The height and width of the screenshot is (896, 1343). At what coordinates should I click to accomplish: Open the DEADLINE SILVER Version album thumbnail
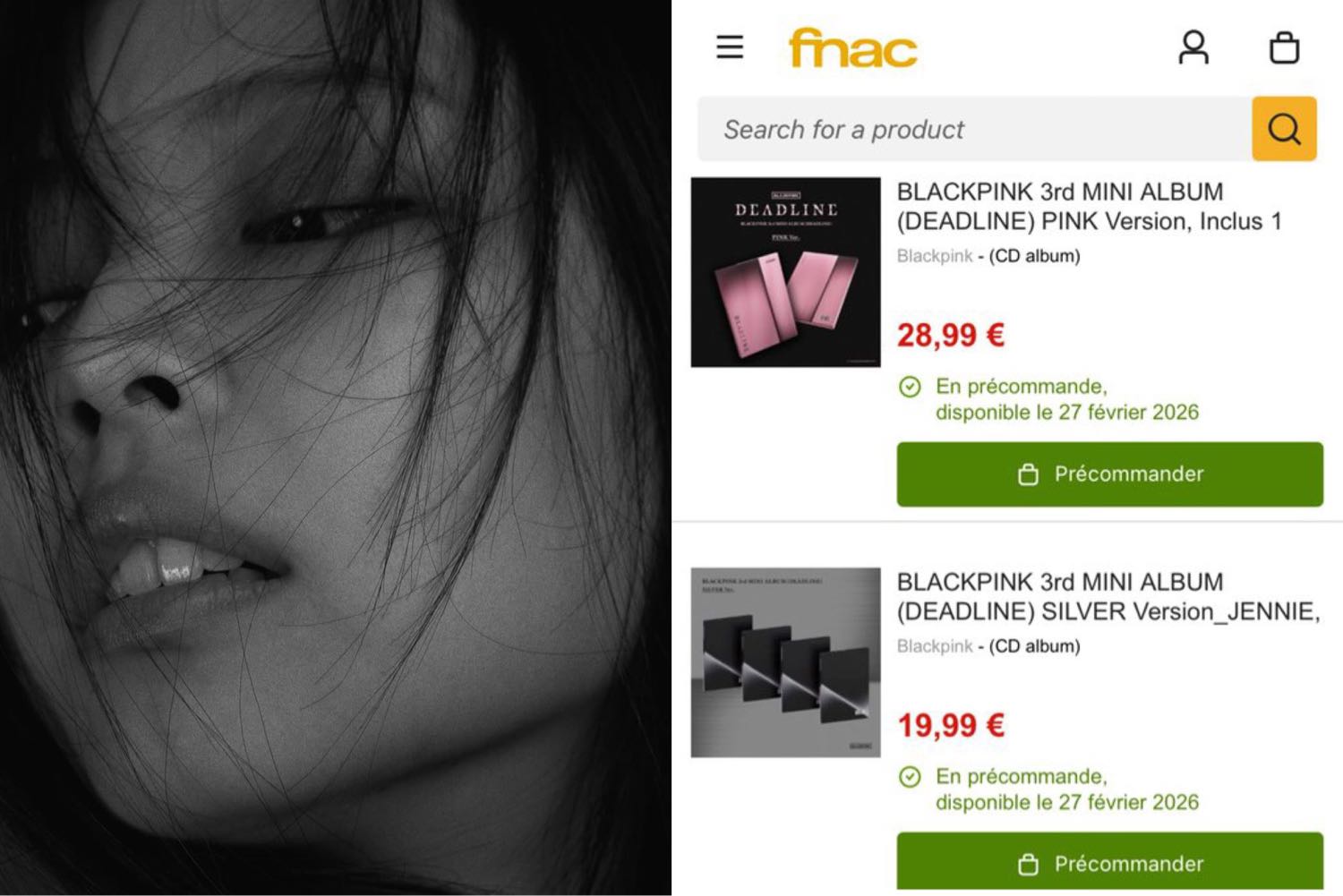[x=785, y=662]
